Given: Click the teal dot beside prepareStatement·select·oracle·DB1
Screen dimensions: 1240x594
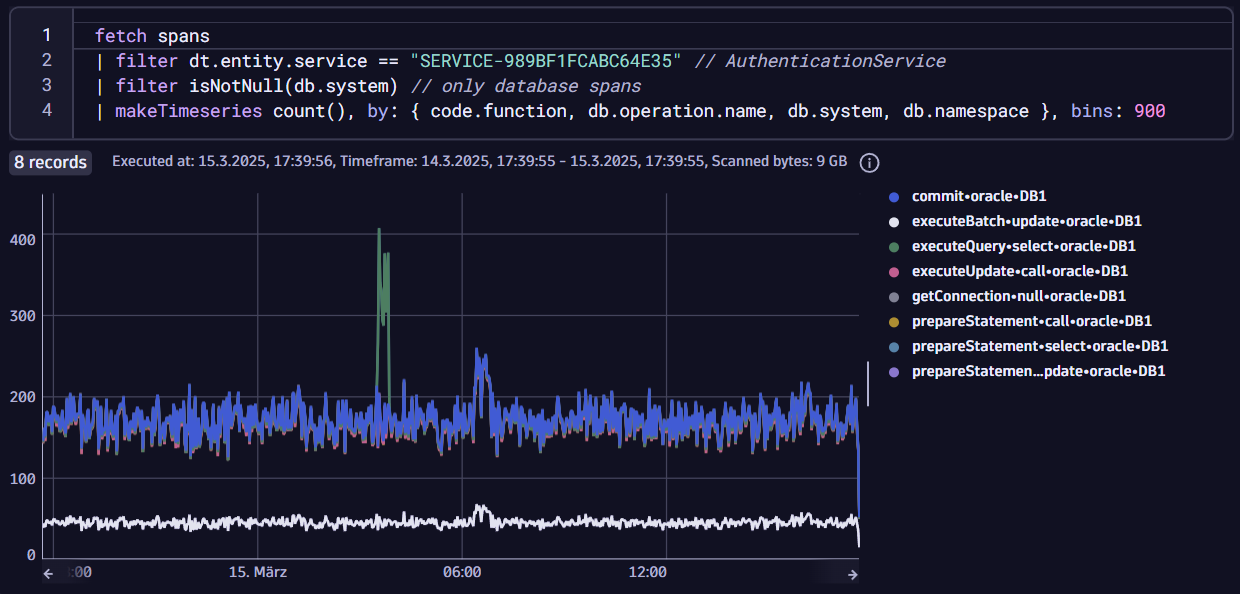Looking at the screenshot, I should point(895,346).
